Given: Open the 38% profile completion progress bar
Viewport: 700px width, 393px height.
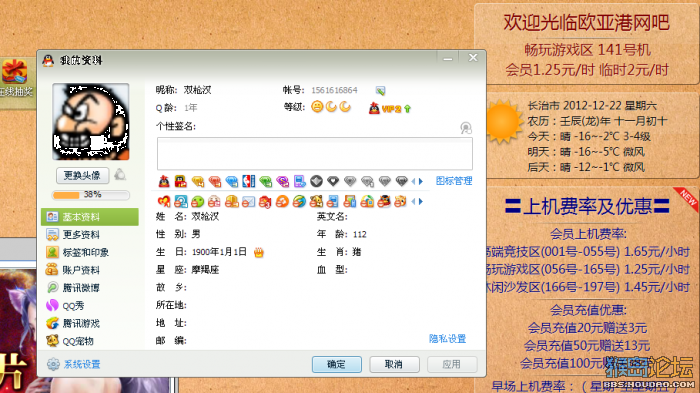Looking at the screenshot, I should [x=91, y=195].
